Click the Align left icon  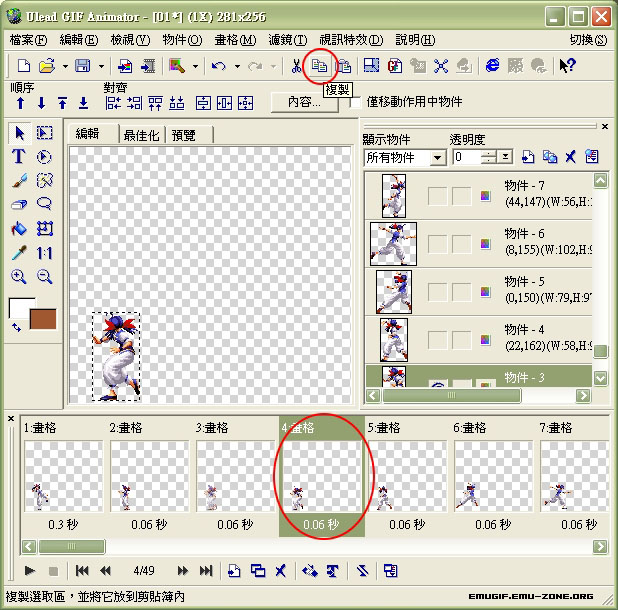point(113,103)
